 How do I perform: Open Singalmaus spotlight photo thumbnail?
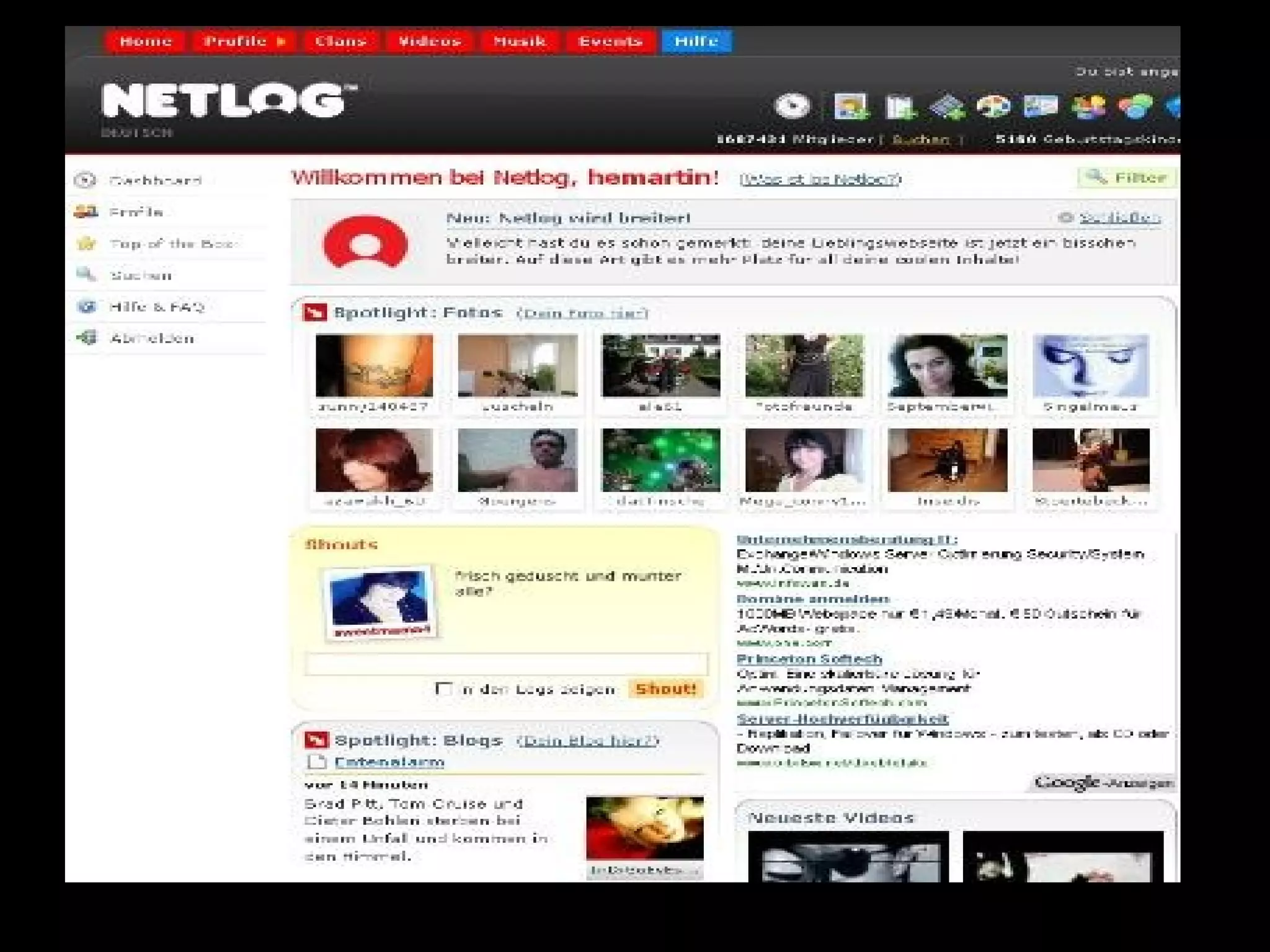pyautogui.click(x=1090, y=366)
